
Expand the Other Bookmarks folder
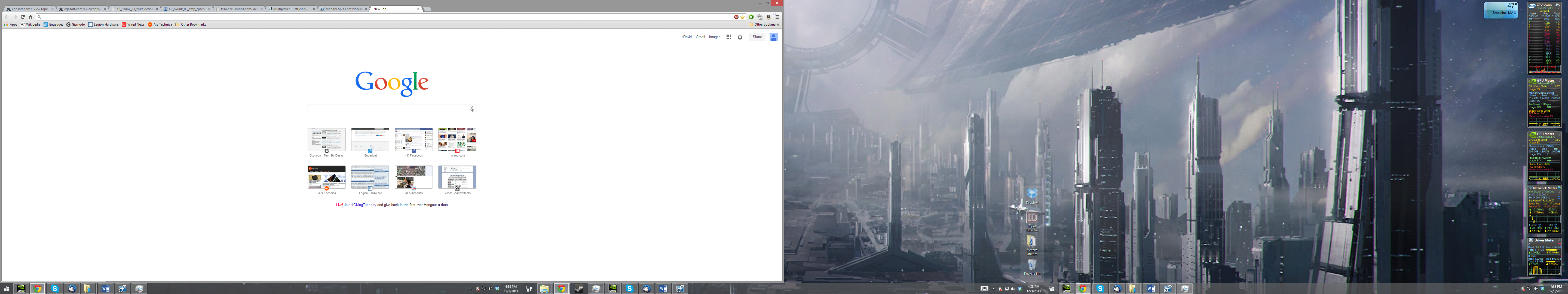click(x=191, y=24)
